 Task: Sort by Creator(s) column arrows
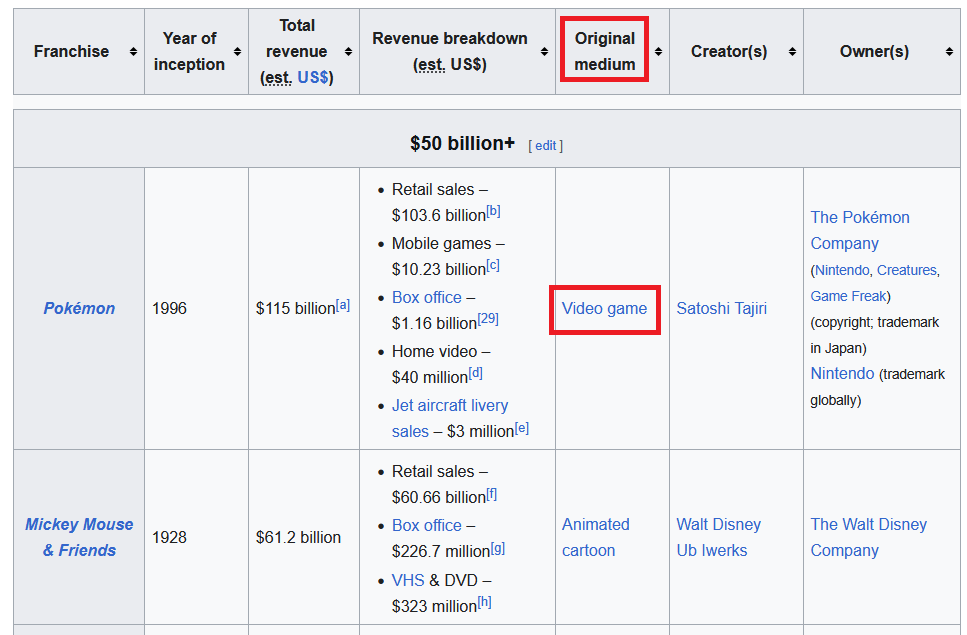[x=792, y=52]
